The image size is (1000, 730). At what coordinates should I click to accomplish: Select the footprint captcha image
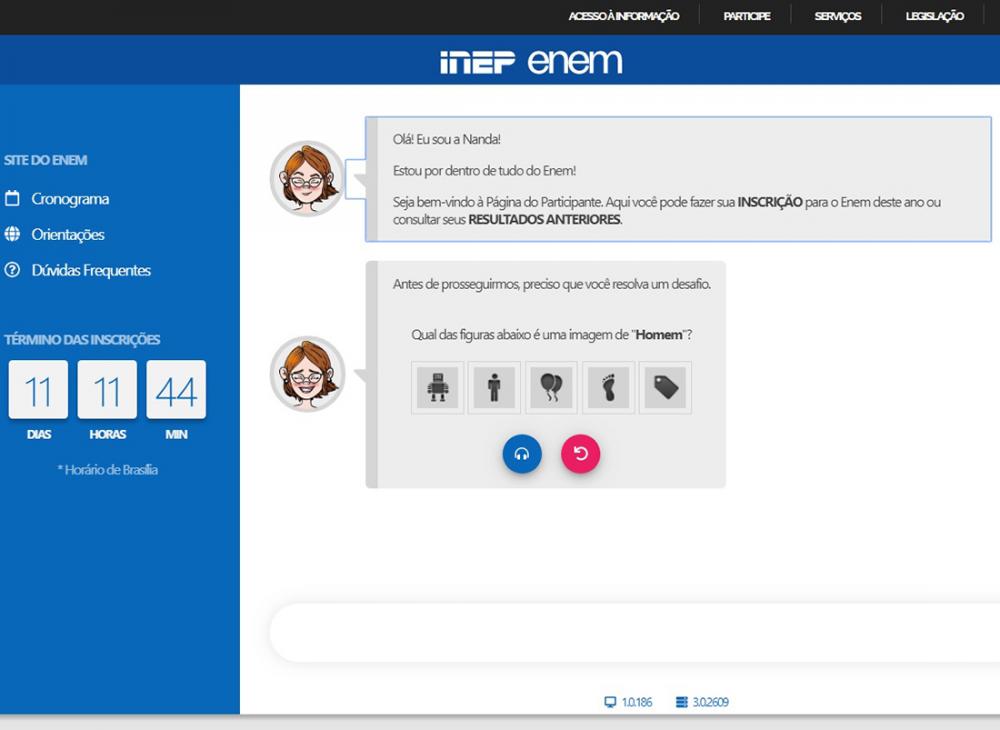608,388
